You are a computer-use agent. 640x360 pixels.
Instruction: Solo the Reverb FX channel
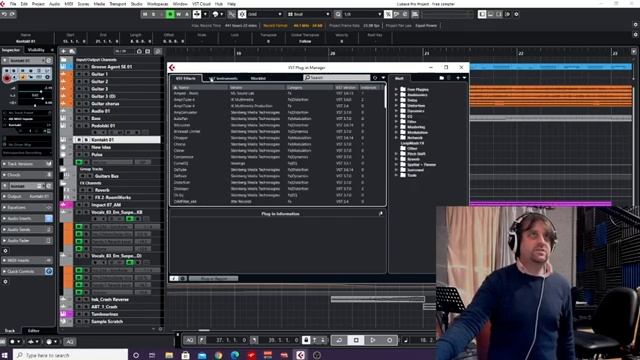[90, 190]
